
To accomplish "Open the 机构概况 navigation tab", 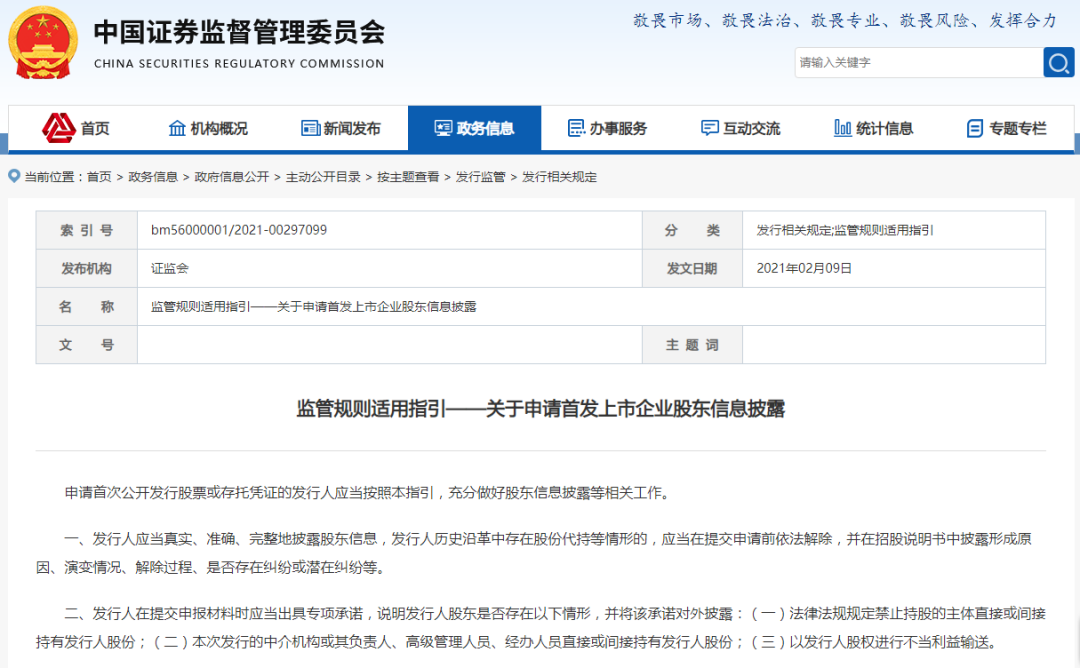I will pos(208,128).
